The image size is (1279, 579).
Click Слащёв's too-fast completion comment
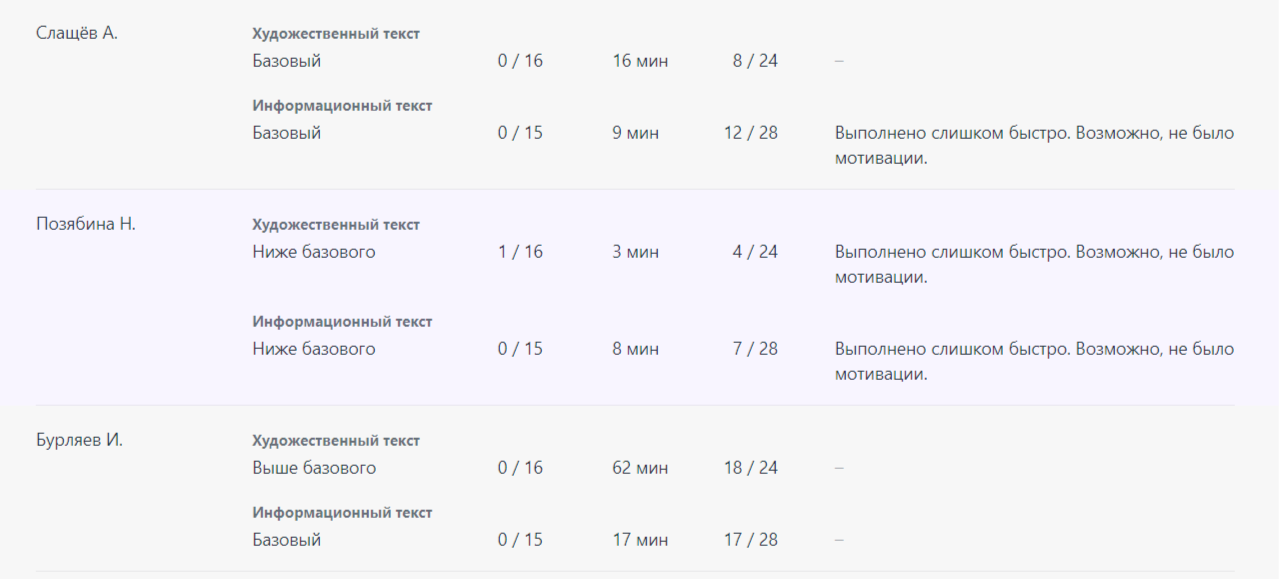[1034, 146]
